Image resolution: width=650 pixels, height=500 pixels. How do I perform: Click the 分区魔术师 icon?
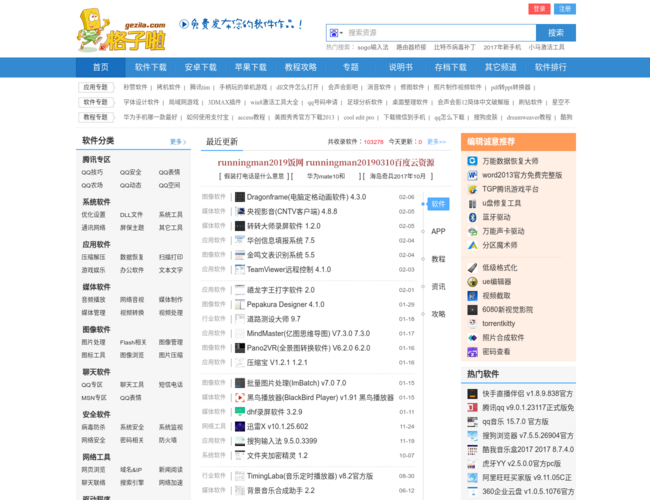point(473,245)
